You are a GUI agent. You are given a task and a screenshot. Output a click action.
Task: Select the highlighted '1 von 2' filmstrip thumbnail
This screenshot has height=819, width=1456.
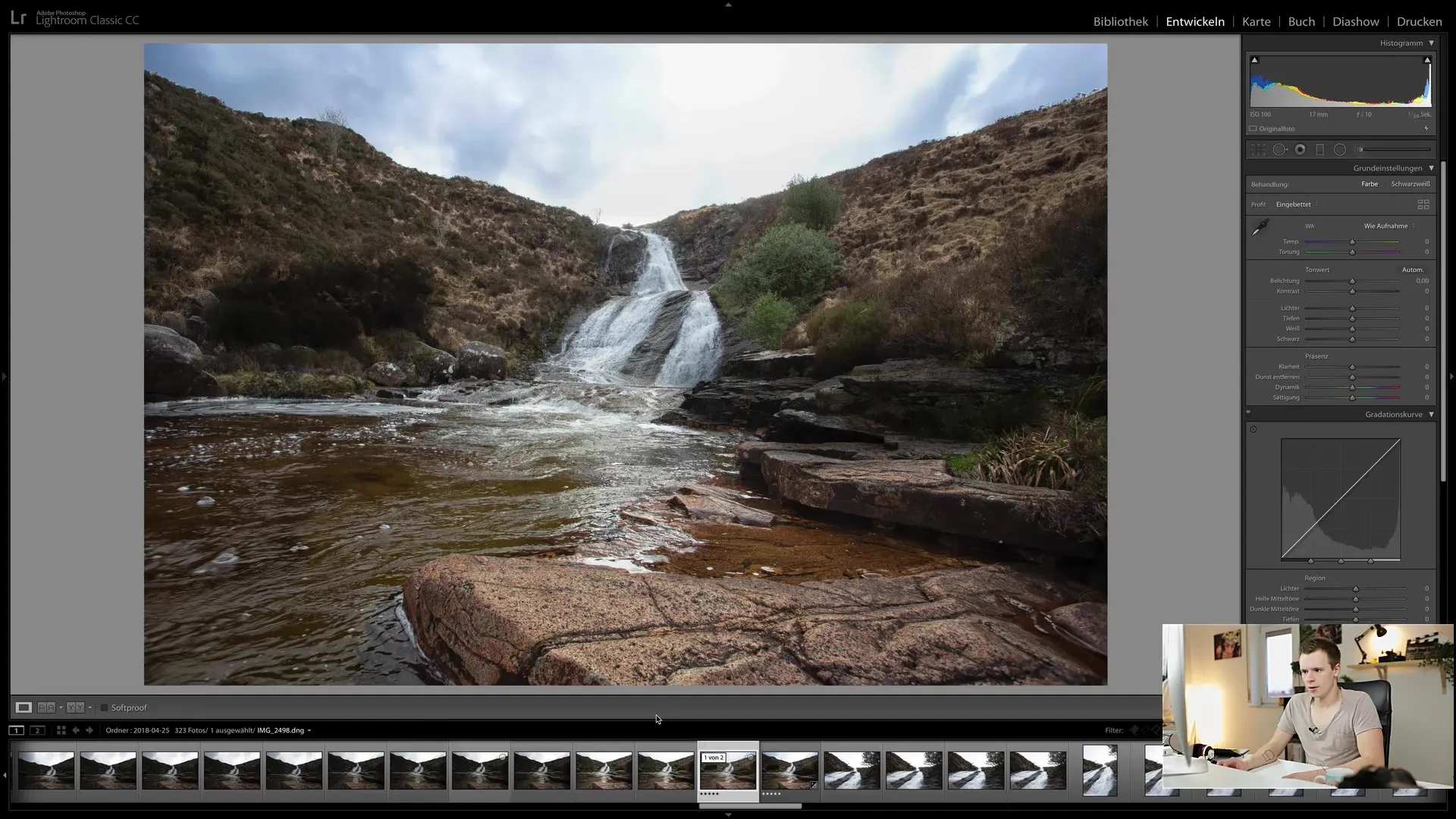pos(728,770)
